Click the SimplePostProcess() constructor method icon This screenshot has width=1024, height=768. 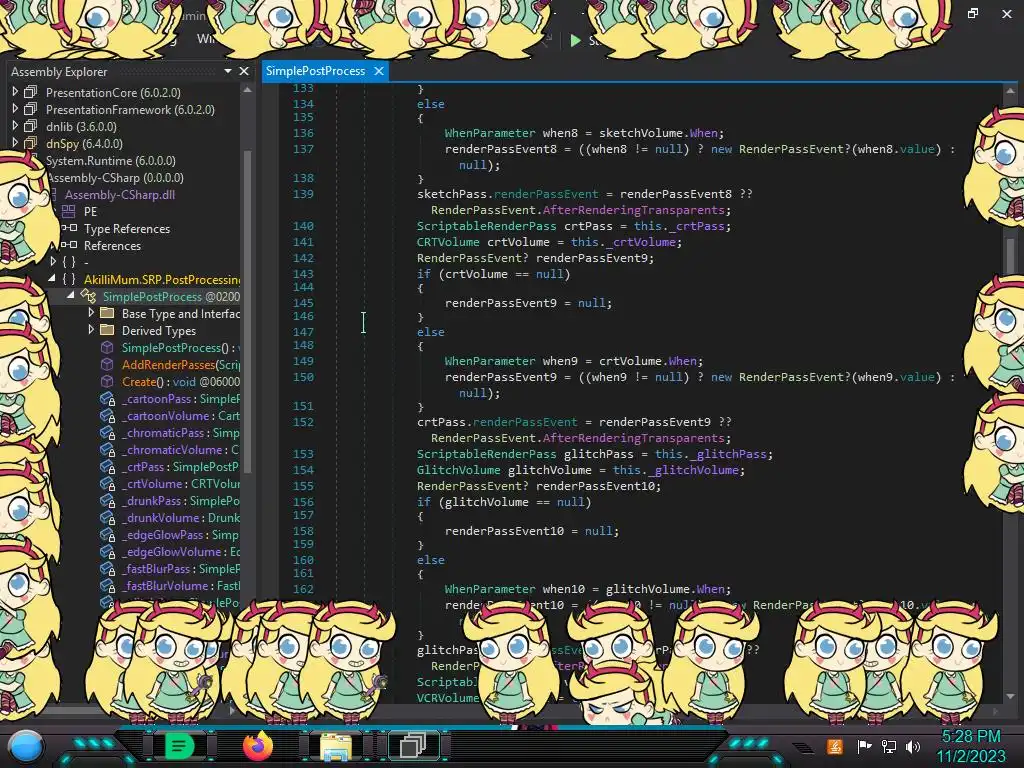pos(107,347)
